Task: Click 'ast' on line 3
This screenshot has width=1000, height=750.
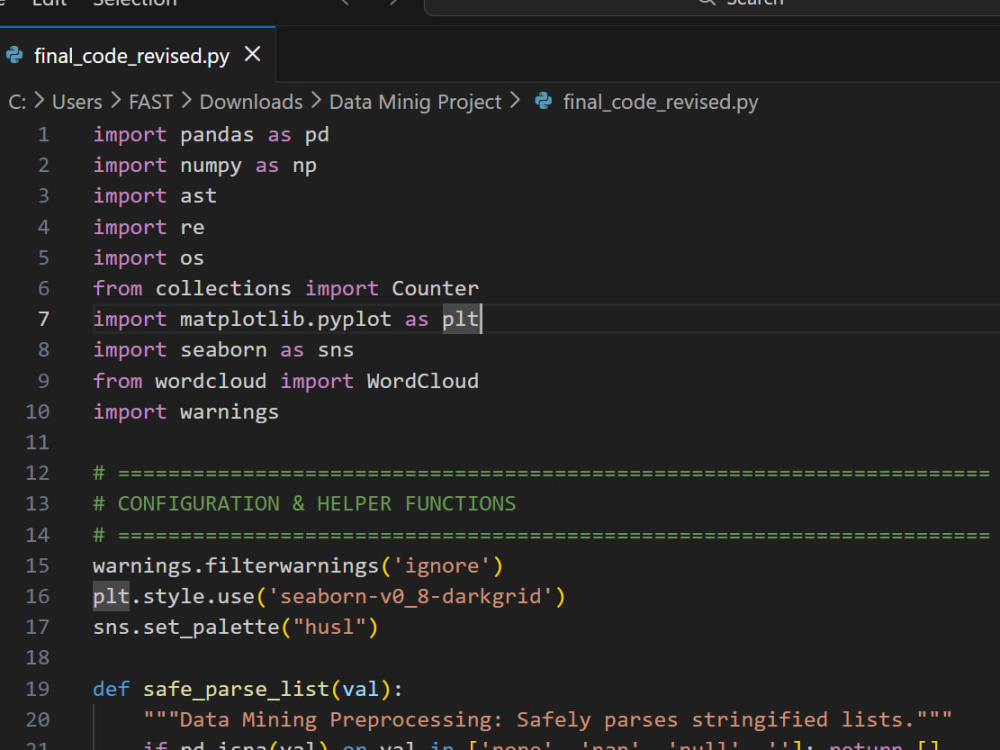Action: (x=198, y=196)
